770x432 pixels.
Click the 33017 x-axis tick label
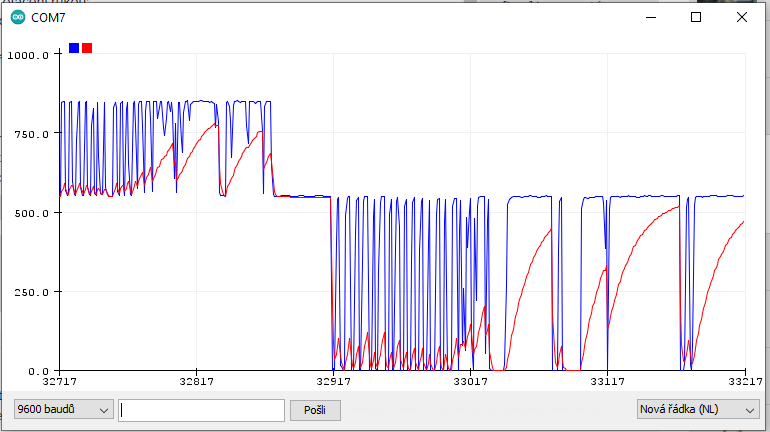pyautogui.click(x=470, y=381)
